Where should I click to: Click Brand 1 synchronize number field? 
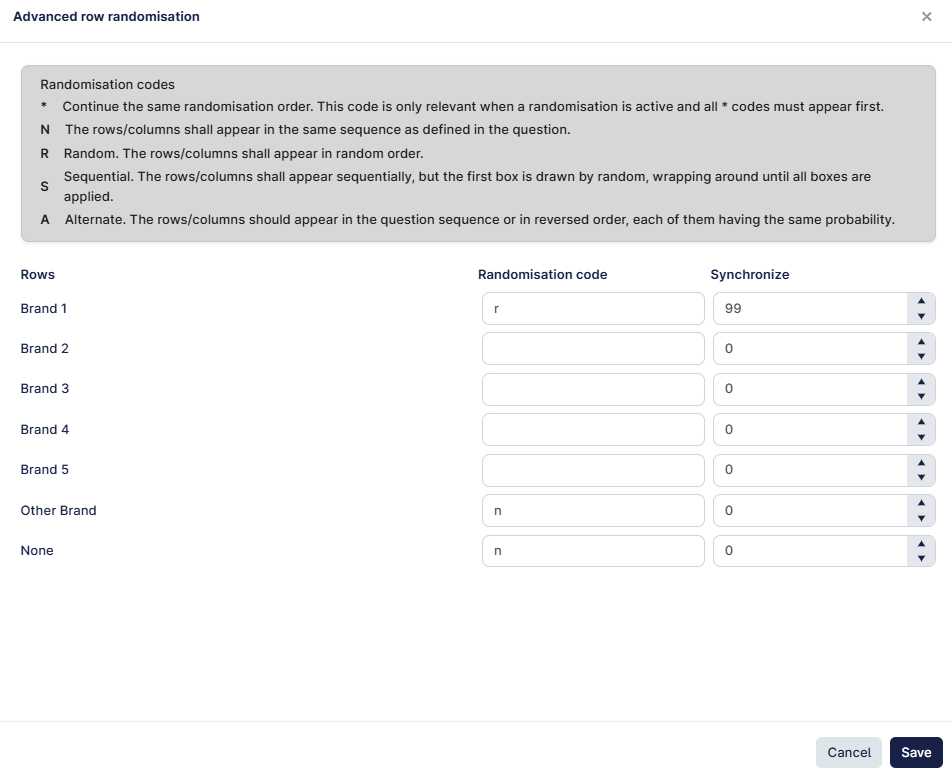click(811, 308)
